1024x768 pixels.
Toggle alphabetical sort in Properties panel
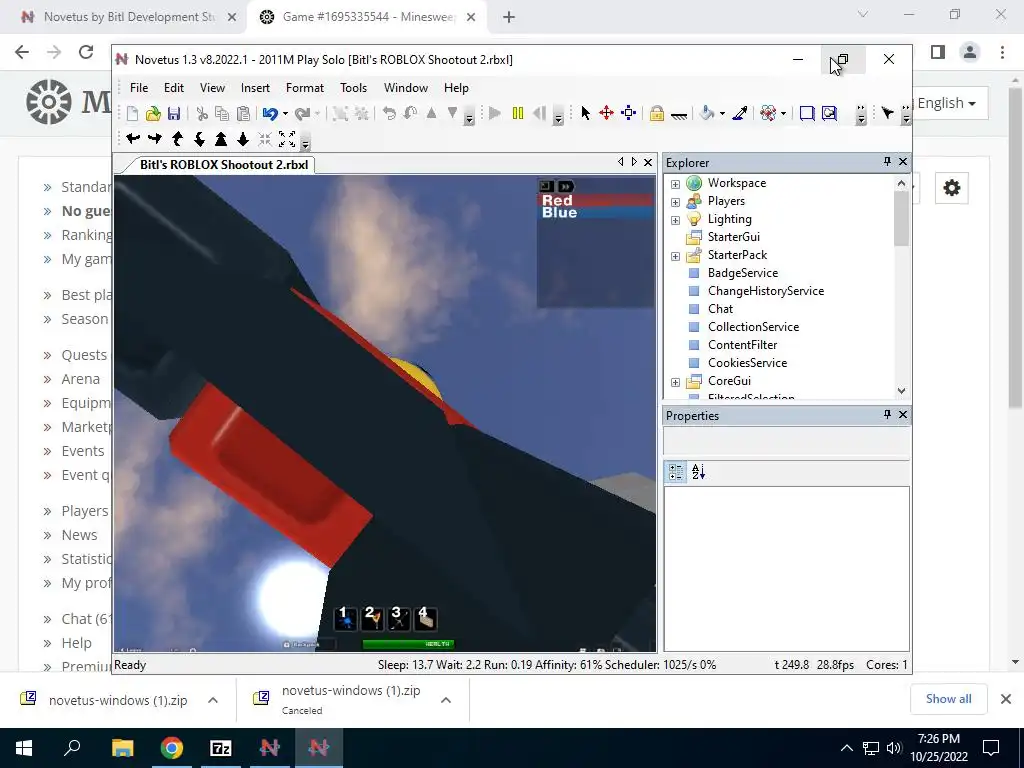(698, 472)
